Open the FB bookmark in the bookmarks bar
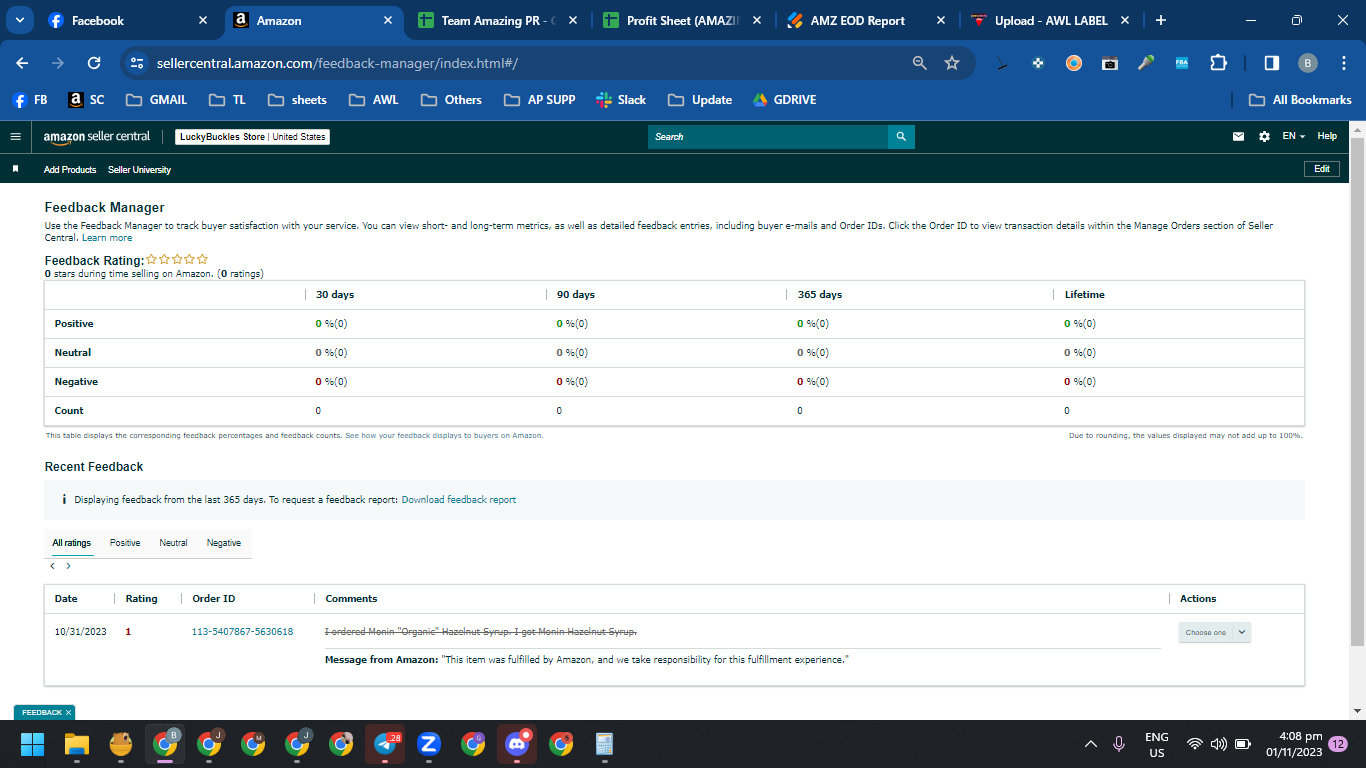The height and width of the screenshot is (768, 1366). point(29,100)
